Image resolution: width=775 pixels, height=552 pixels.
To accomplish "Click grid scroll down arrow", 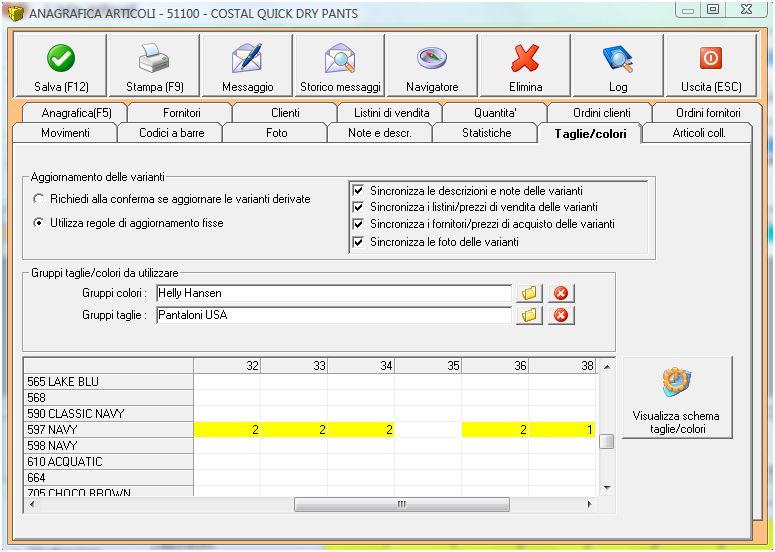I will 607,488.
